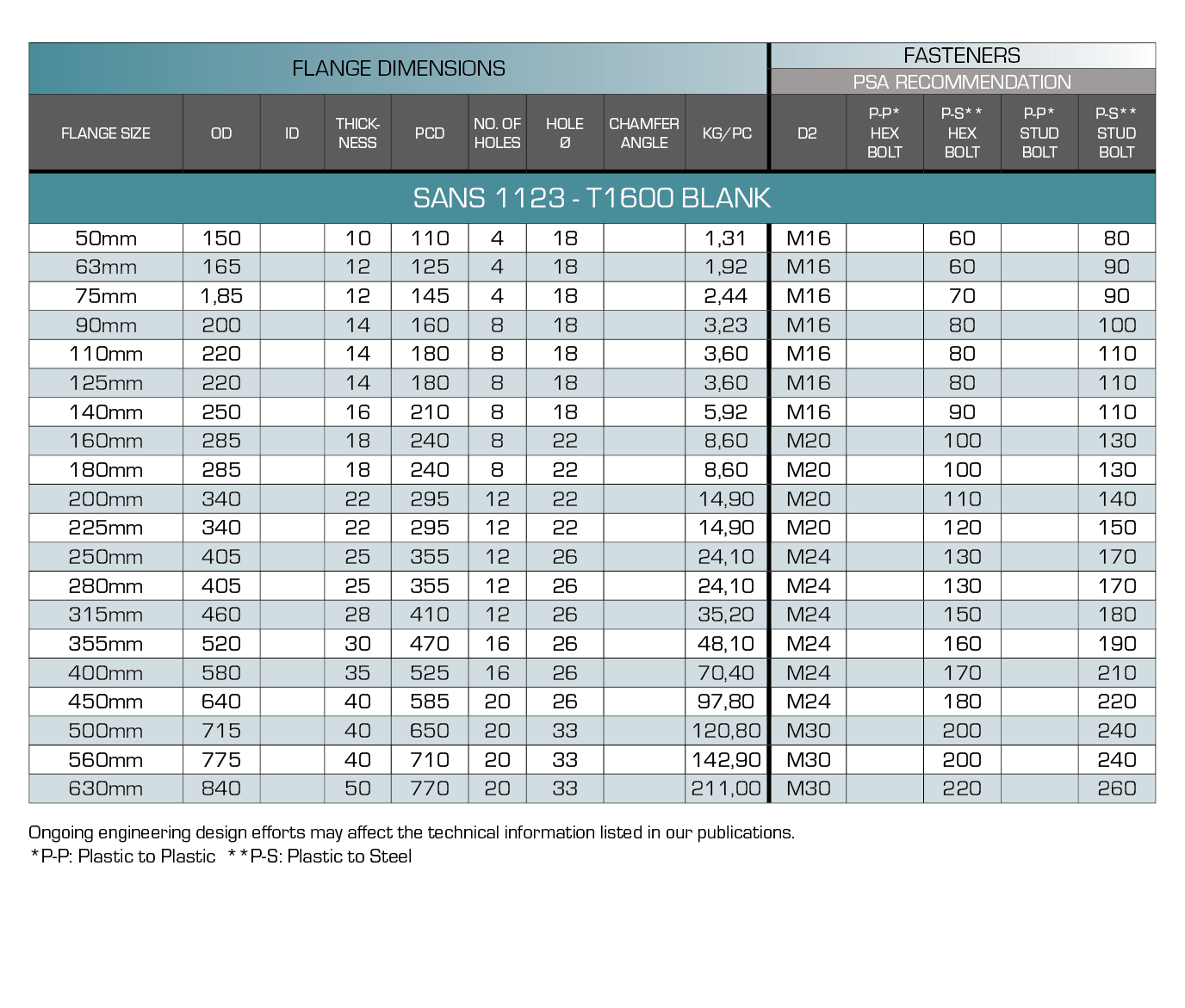The height and width of the screenshot is (1008, 1185).
Task: Select the CHAMFER ANGLE column header
Action: click(644, 133)
